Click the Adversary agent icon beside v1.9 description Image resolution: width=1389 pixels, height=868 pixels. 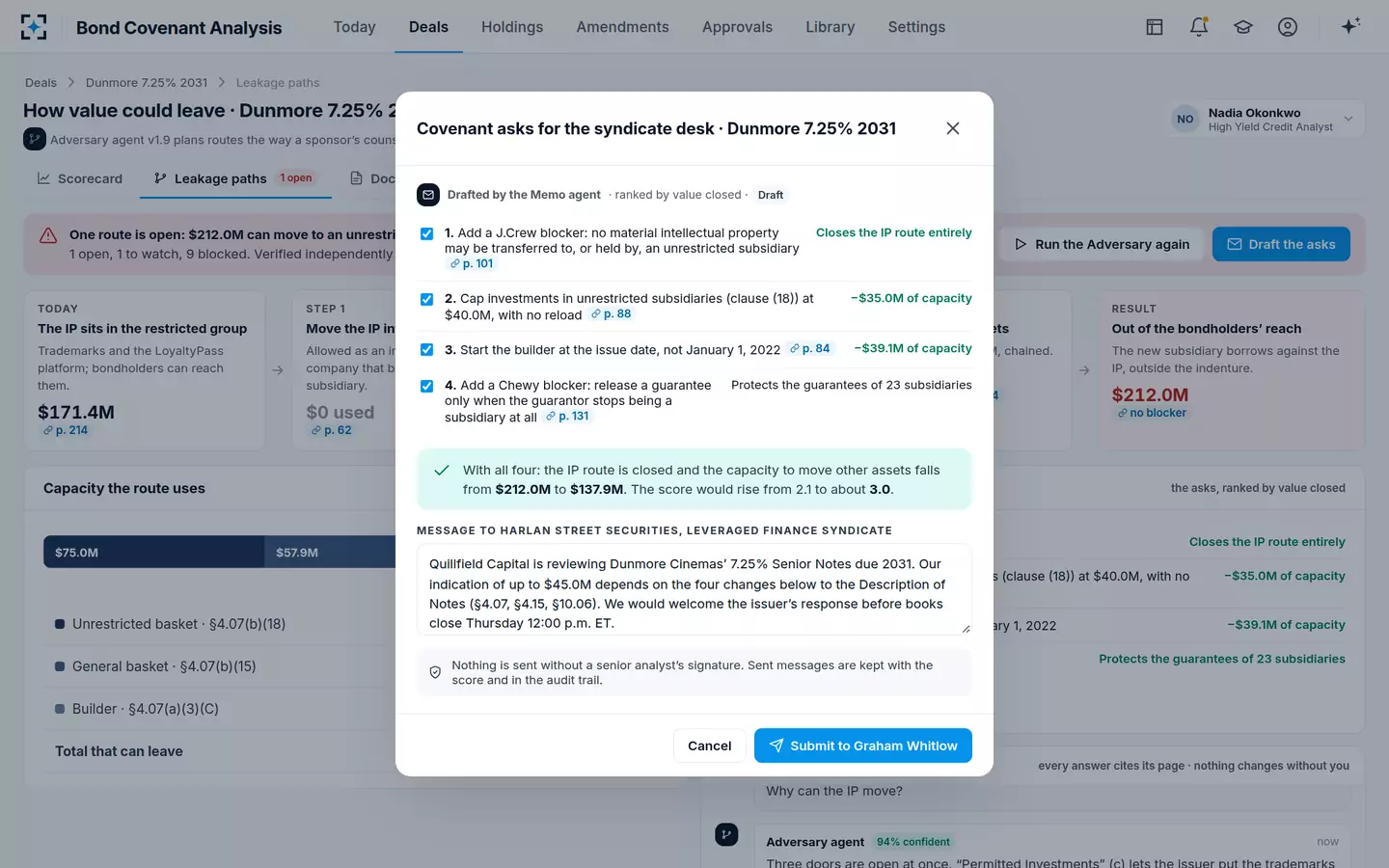click(35, 140)
